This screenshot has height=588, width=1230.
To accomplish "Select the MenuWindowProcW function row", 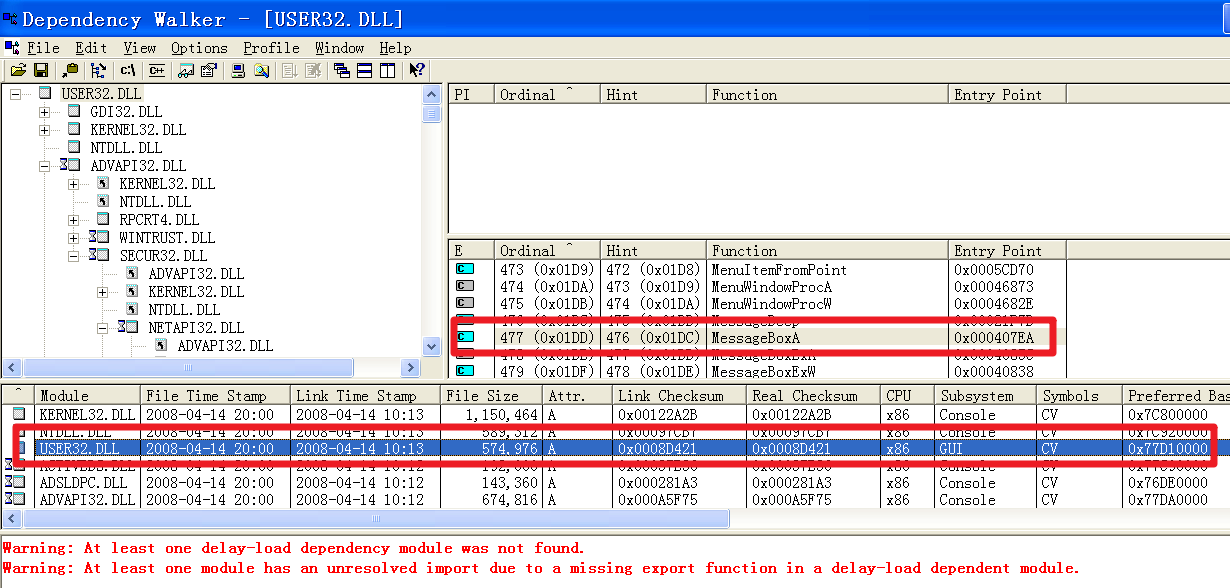I will pyautogui.click(x=757, y=303).
